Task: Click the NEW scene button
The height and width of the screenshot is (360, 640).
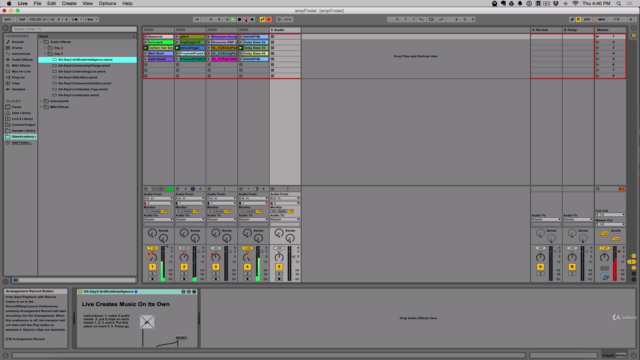Action: click(x=288, y=19)
